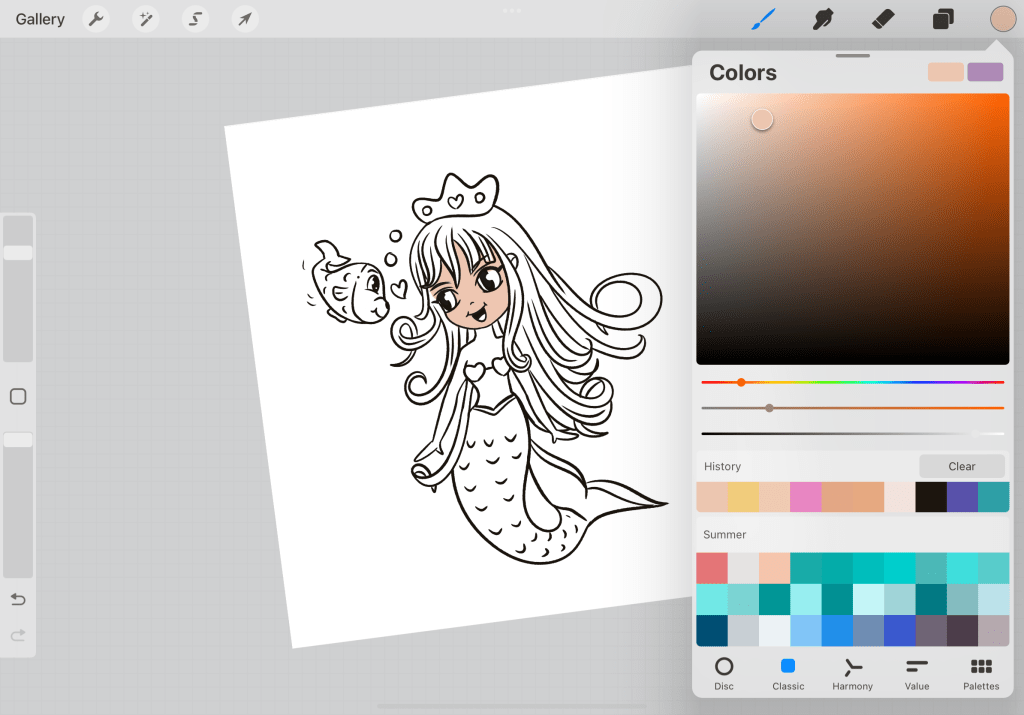The width and height of the screenshot is (1024, 715).
Task: Open the Adjustments magic wand menu
Action: 146,19
